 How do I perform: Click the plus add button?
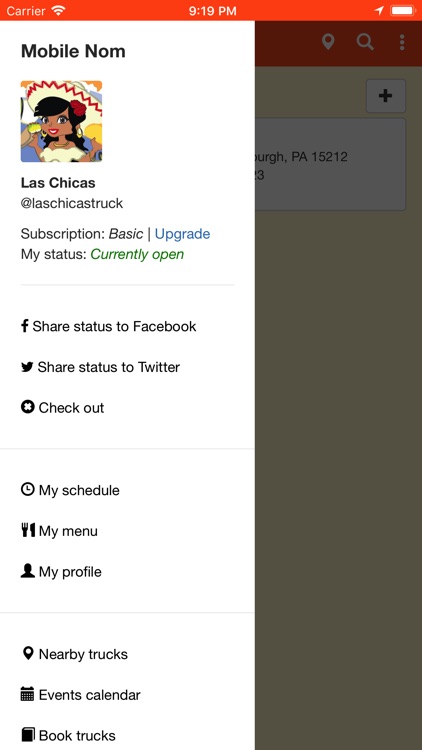coord(386,96)
